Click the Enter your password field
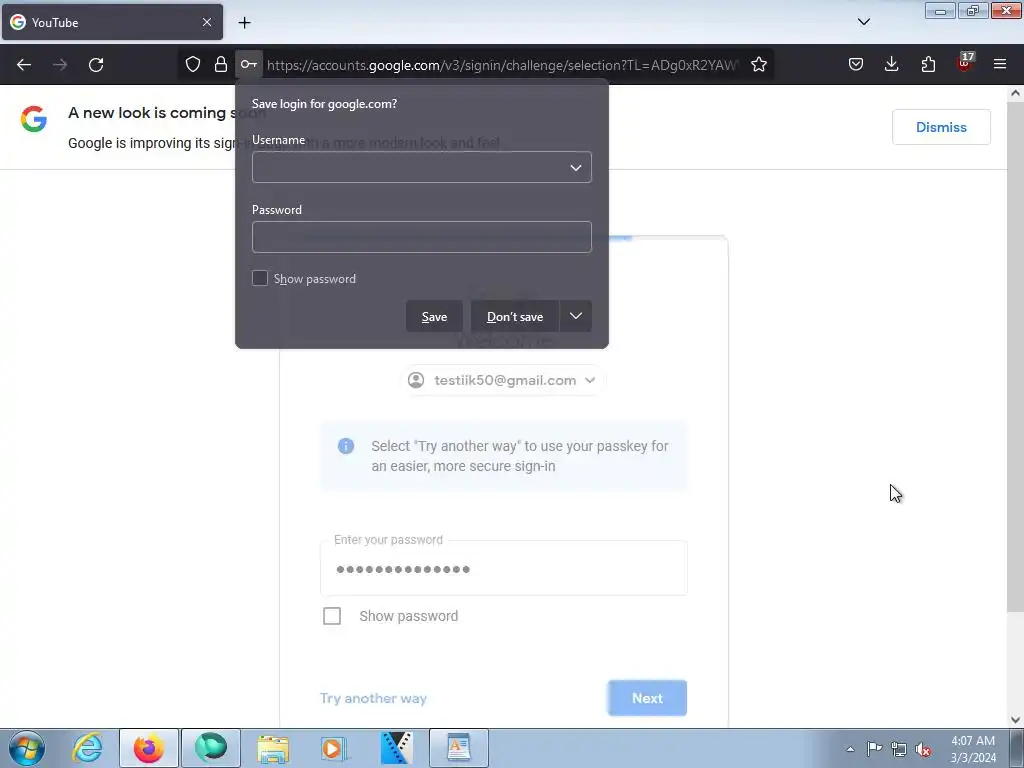The height and width of the screenshot is (768, 1024). [504, 568]
